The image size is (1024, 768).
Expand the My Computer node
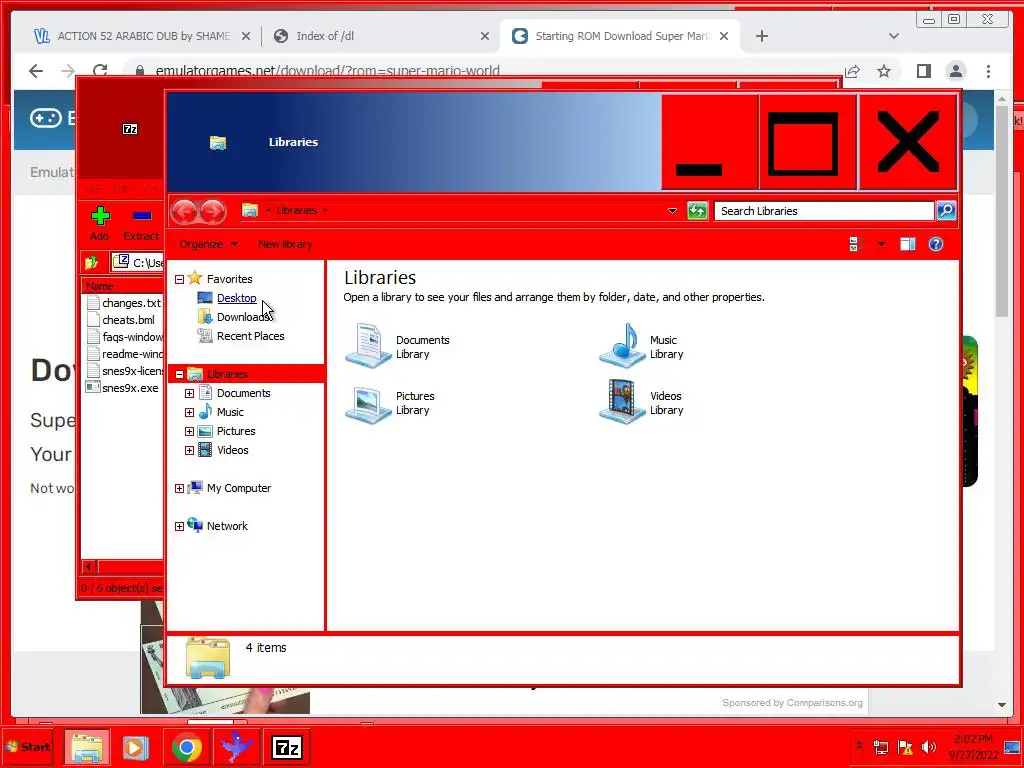180,488
